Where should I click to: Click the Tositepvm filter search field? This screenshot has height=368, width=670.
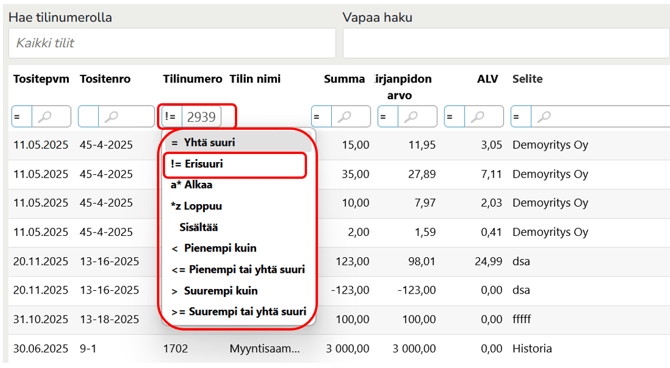pyautogui.click(x=51, y=117)
